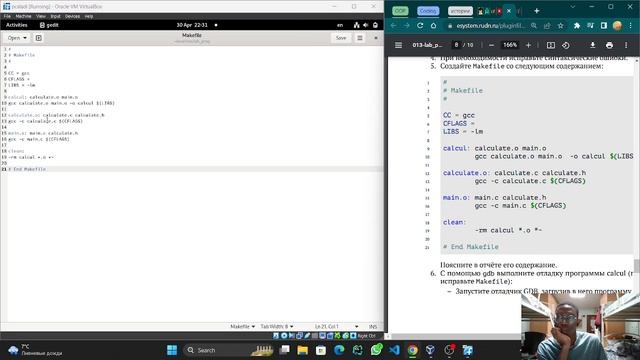This screenshot has height=360, width=640.
Task: Open the Input menu in VirtualBox
Action: [56, 16]
